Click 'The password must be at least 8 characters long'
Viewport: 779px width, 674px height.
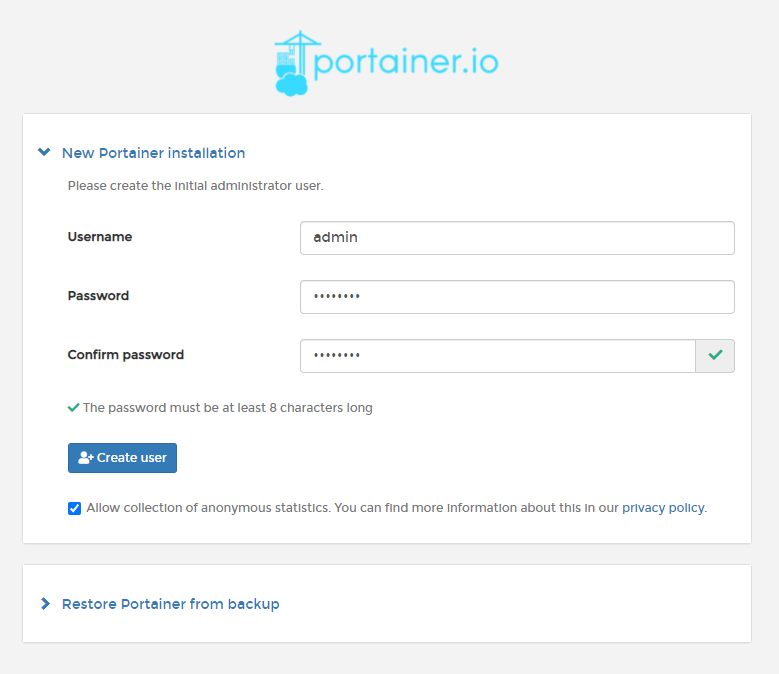tap(228, 408)
